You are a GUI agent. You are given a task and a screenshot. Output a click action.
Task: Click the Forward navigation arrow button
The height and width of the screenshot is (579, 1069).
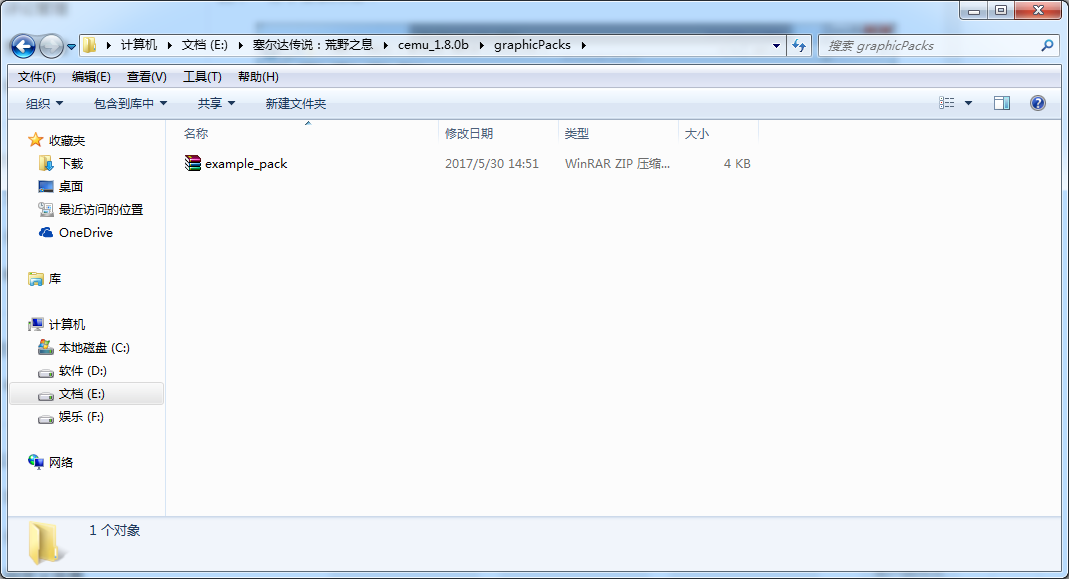51,46
